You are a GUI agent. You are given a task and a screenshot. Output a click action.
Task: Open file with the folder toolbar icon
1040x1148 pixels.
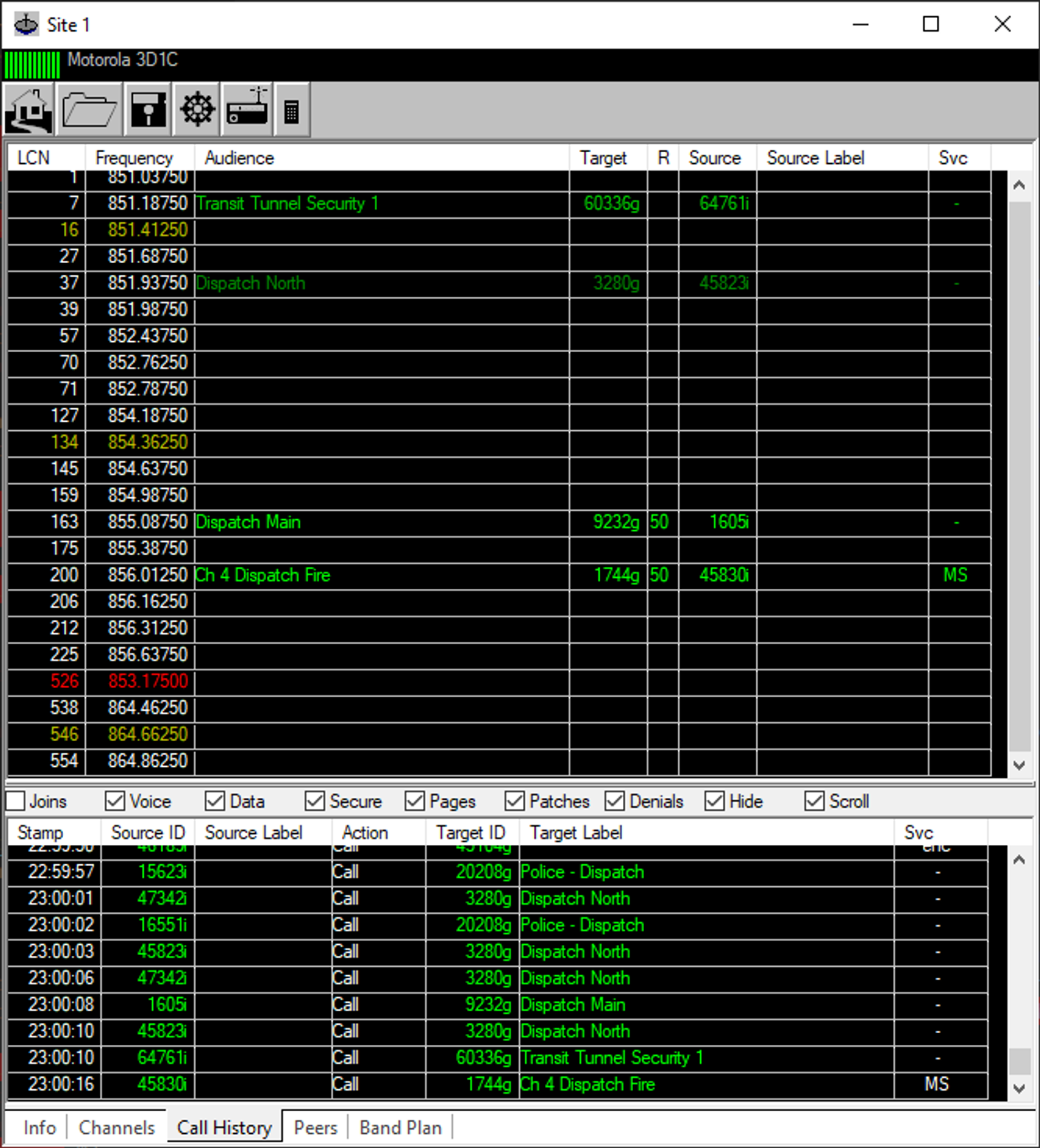89,110
